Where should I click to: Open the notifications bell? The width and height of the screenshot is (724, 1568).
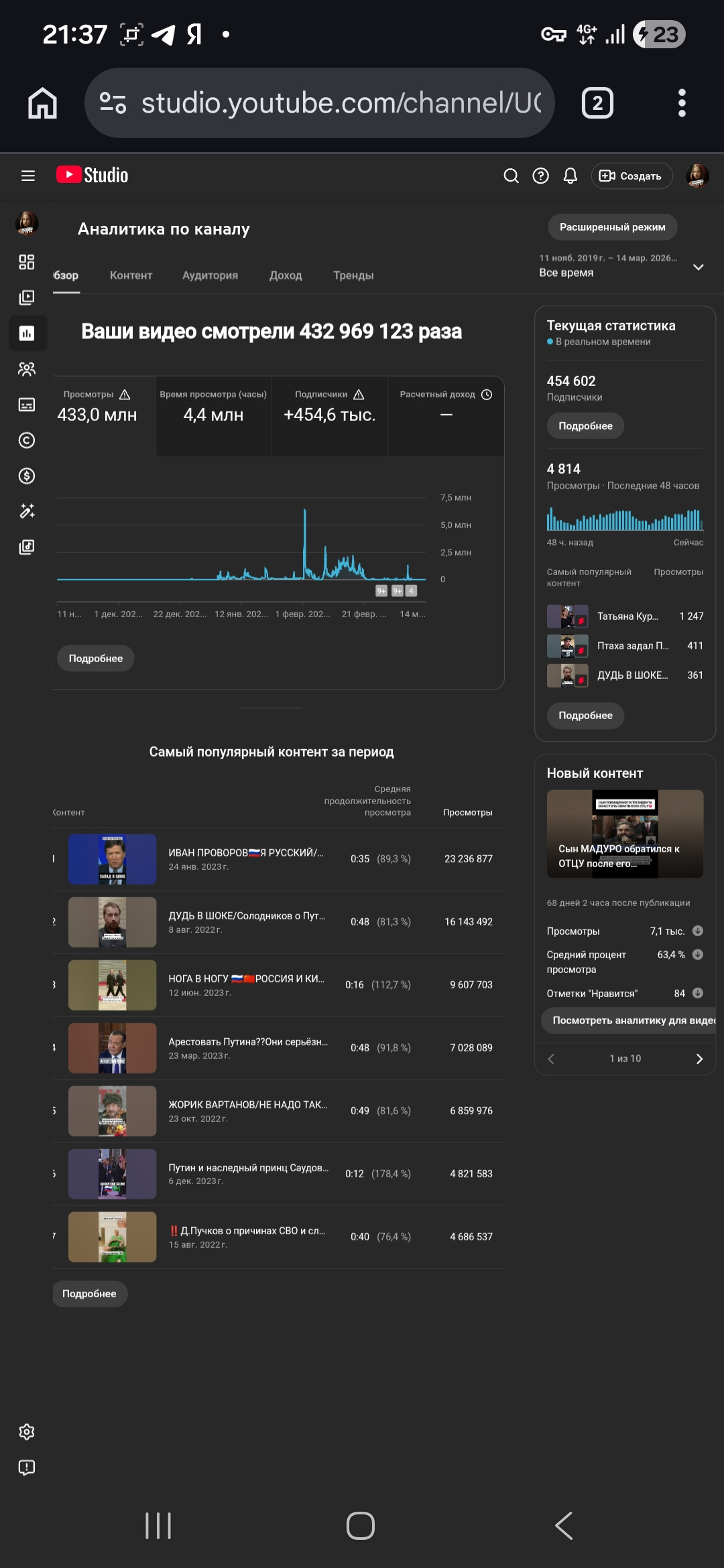(x=570, y=176)
